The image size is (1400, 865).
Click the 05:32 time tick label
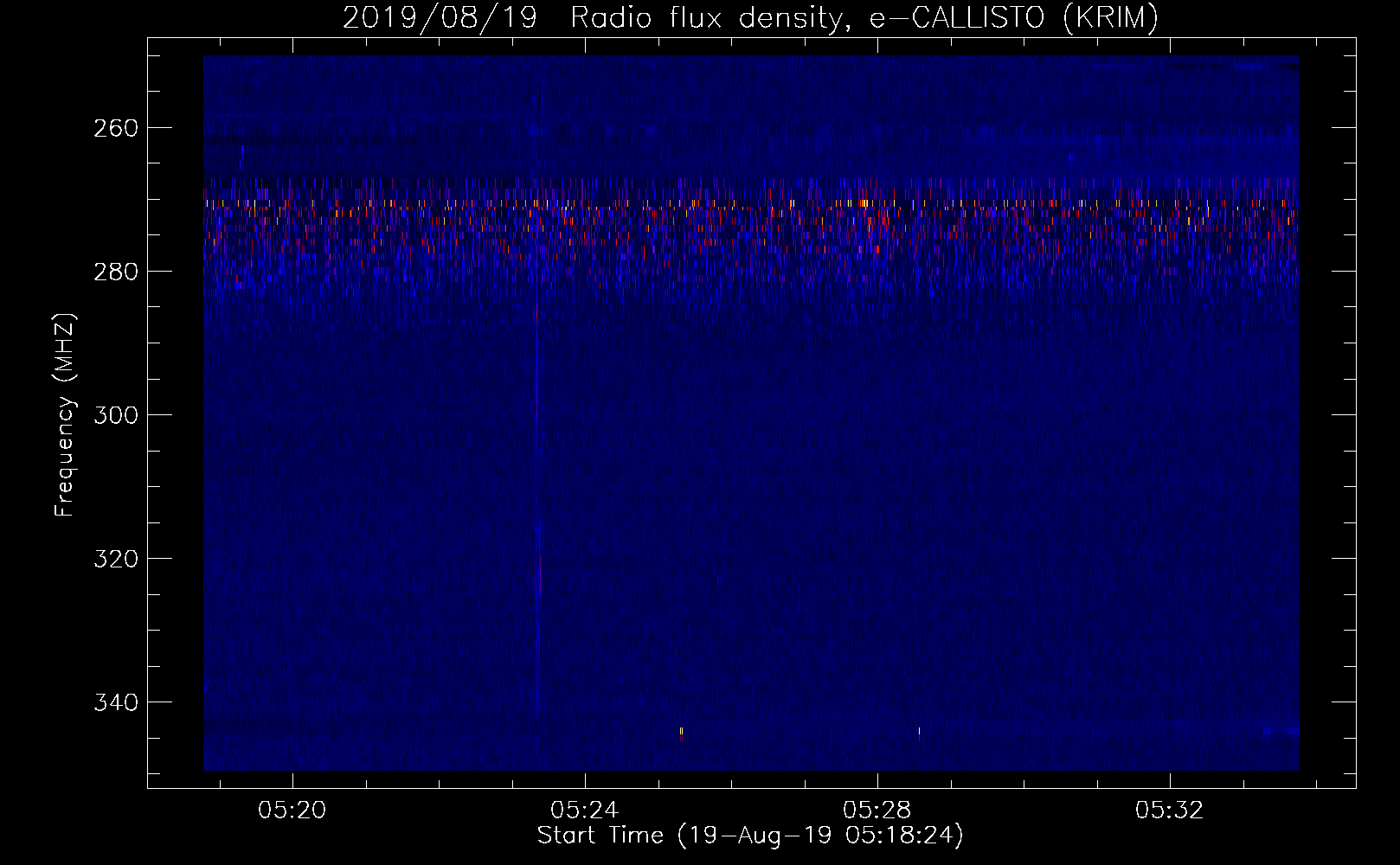pos(1170,811)
